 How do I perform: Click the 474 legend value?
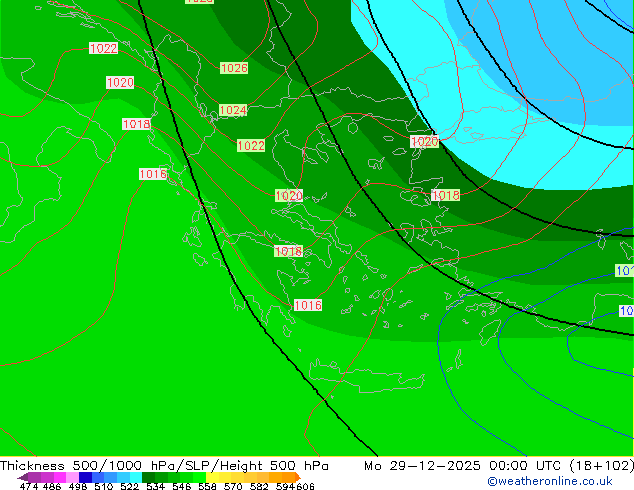tap(29, 486)
